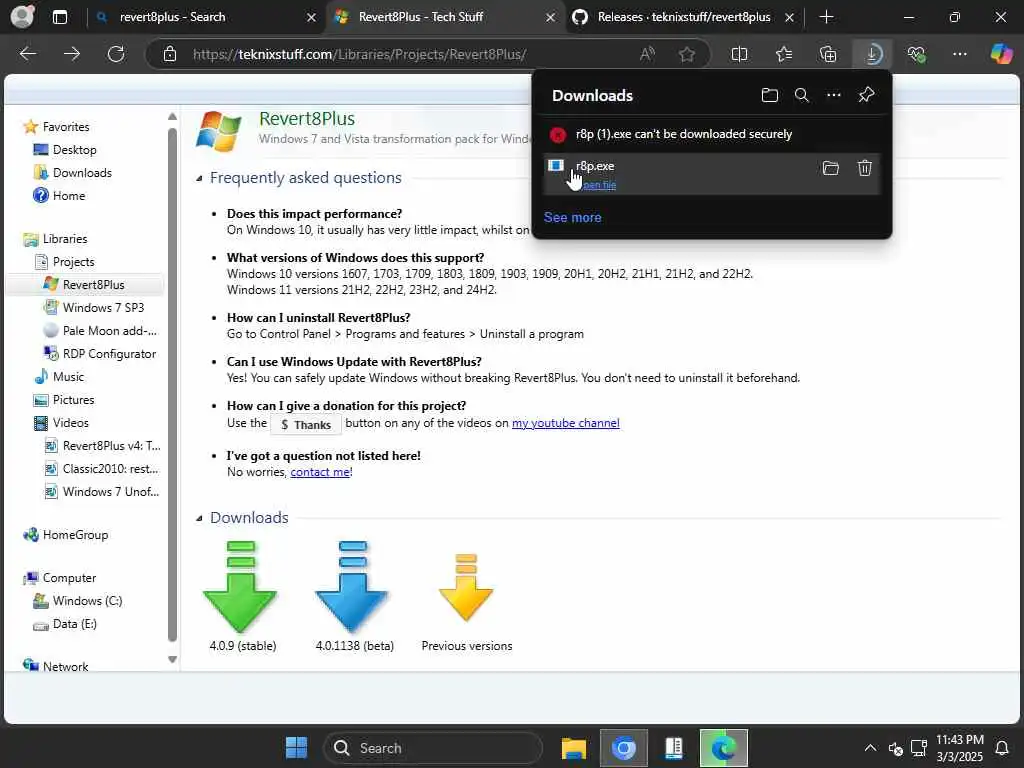Download 4.0.9 (stable) green arrow
This screenshot has width=1024, height=768.
[x=240, y=586]
